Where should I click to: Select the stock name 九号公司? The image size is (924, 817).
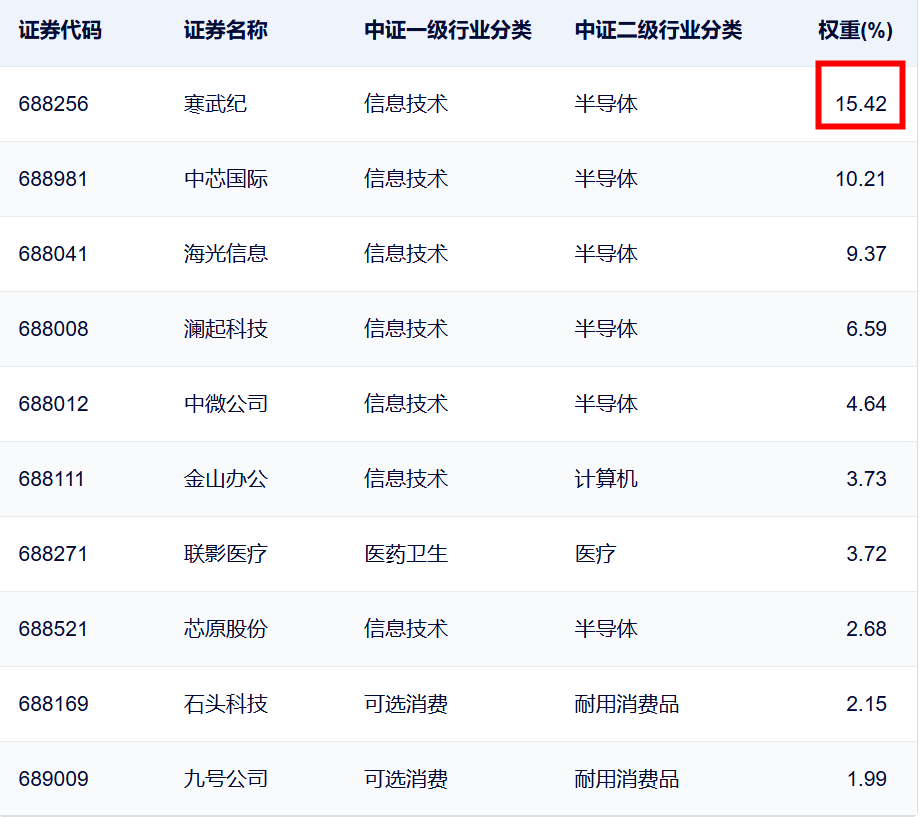pos(226,779)
